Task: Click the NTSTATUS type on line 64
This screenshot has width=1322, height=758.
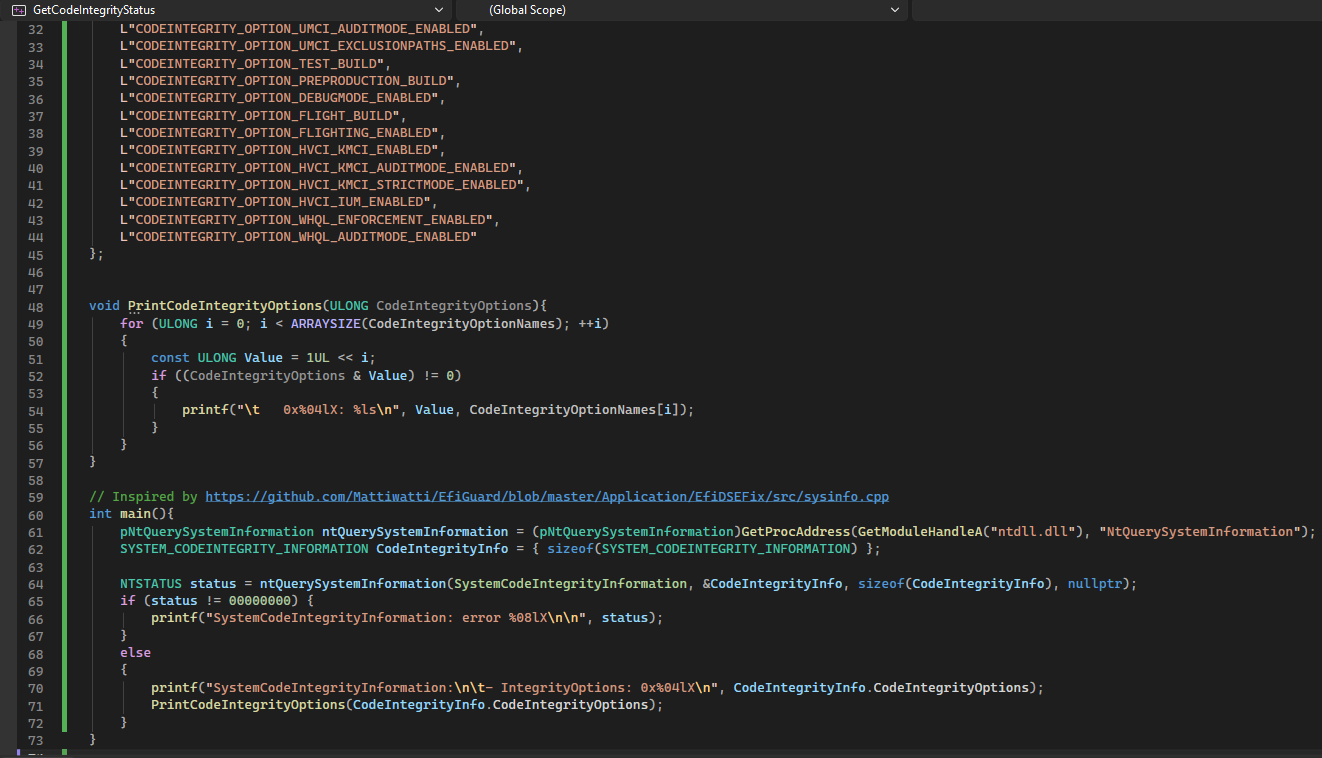Action: coord(151,584)
